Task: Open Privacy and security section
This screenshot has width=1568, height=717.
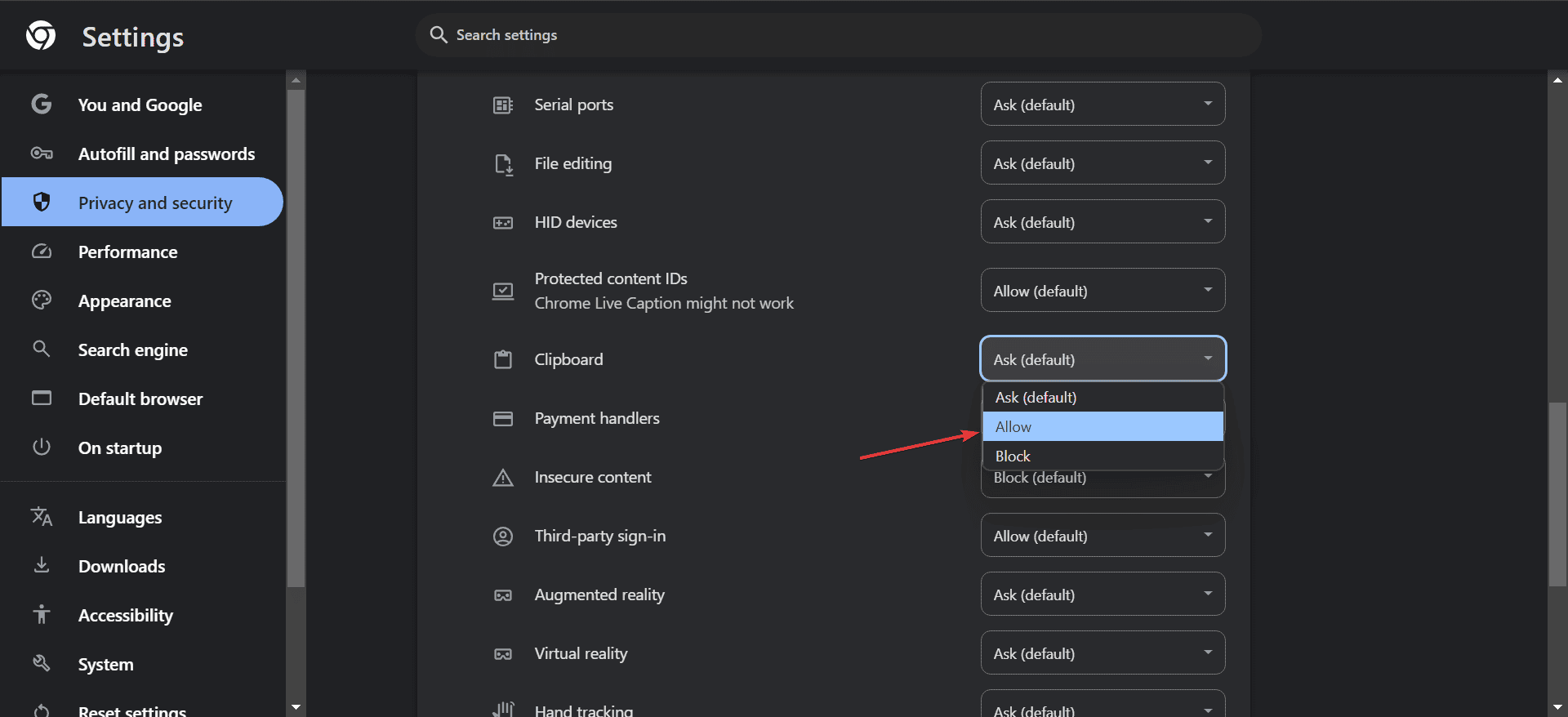Action: tap(142, 202)
